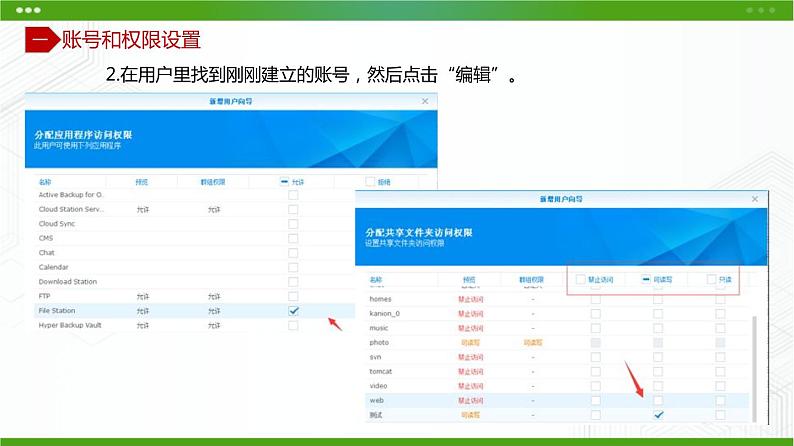
Task: Enable allow checkbox for FTP
Action: tap(293, 297)
